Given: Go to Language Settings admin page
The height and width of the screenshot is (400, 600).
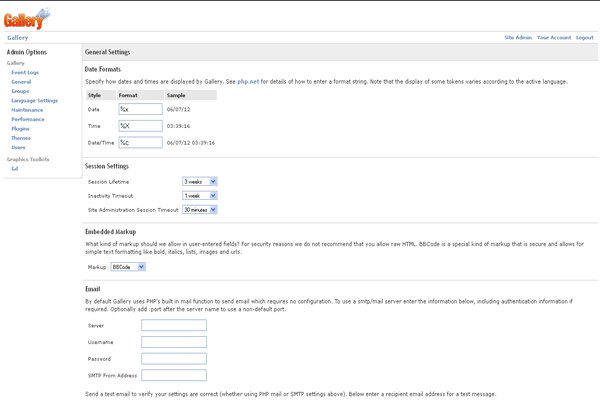Looking at the screenshot, I should click(x=34, y=100).
